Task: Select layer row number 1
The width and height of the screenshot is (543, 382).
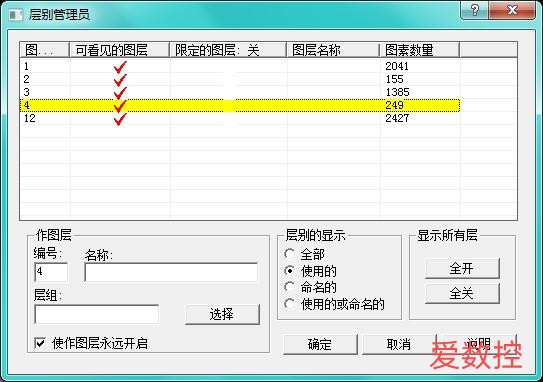Action: [x=240, y=66]
